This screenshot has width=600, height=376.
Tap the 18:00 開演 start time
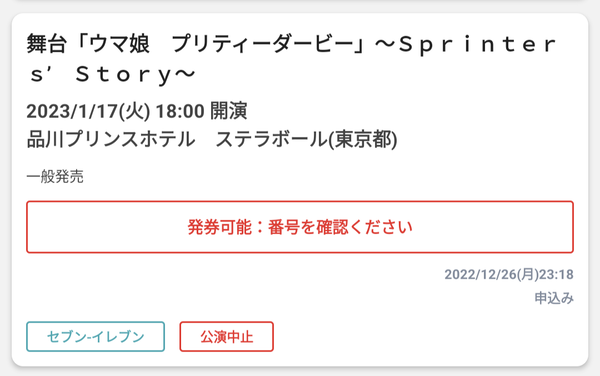[x=201, y=111]
